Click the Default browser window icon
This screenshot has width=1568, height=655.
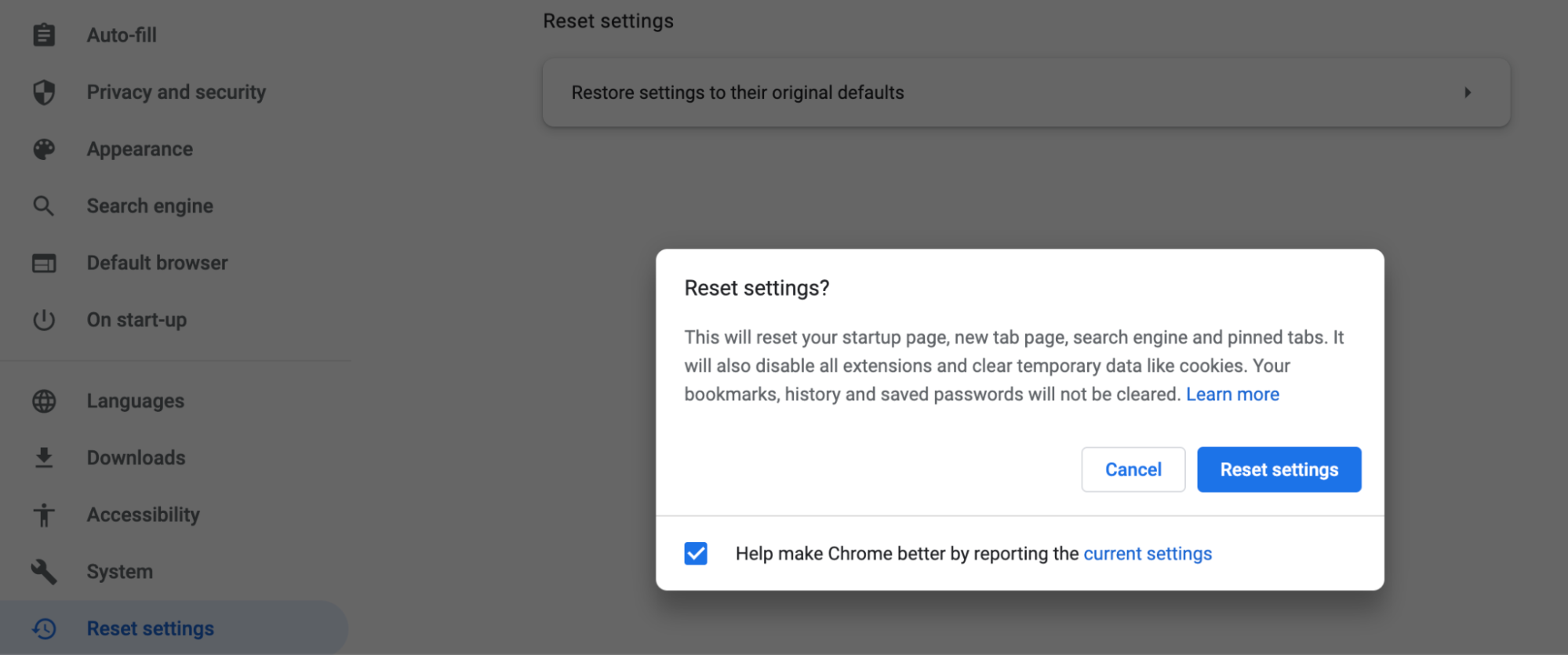pos(44,263)
